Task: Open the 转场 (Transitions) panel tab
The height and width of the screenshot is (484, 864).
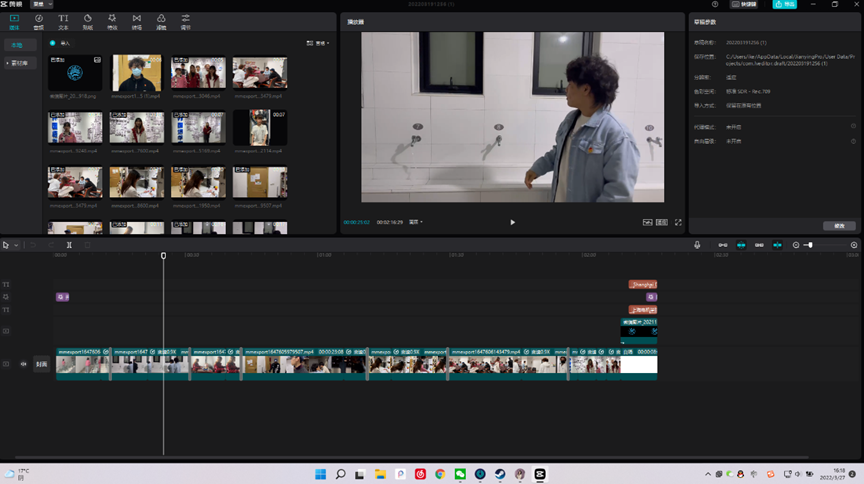Action: pos(136,21)
